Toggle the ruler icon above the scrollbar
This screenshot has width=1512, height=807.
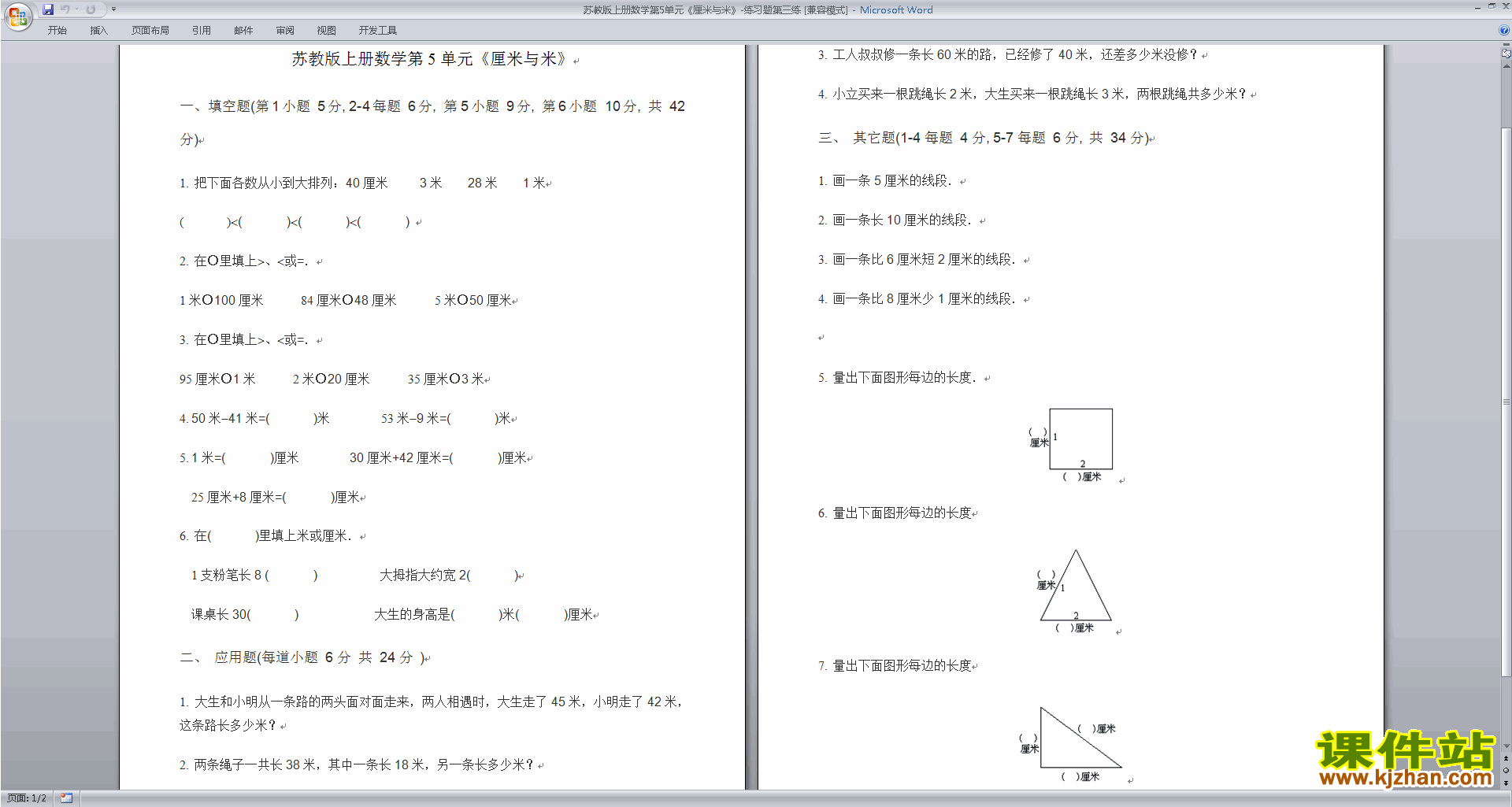1506,54
